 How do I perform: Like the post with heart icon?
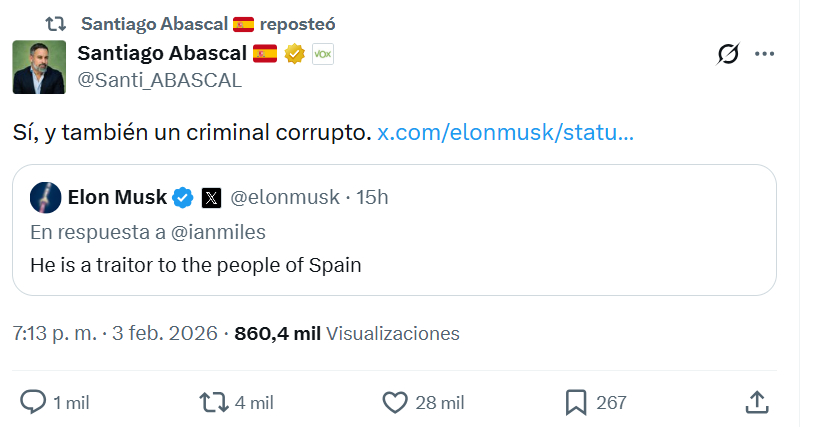click(396, 402)
